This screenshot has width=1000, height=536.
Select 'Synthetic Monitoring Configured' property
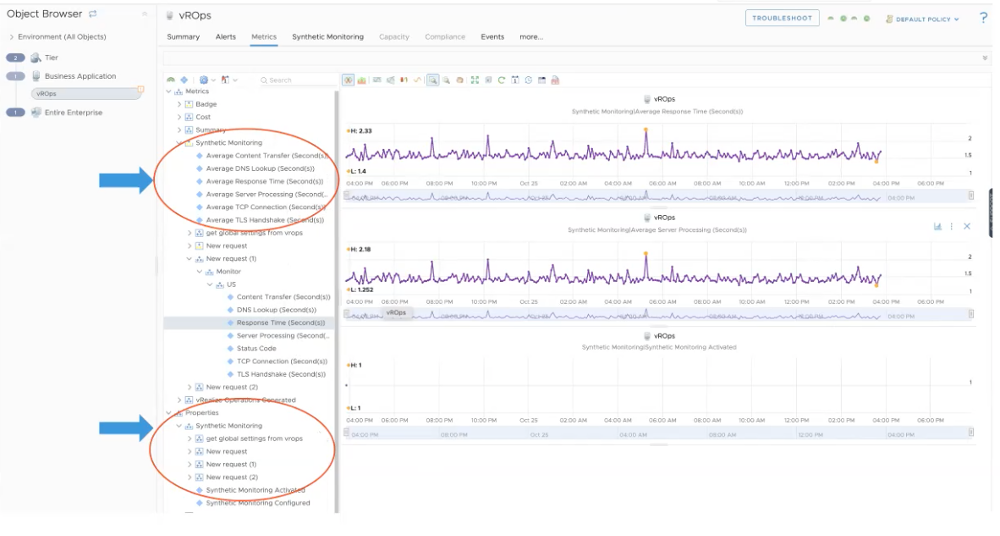tap(258, 503)
